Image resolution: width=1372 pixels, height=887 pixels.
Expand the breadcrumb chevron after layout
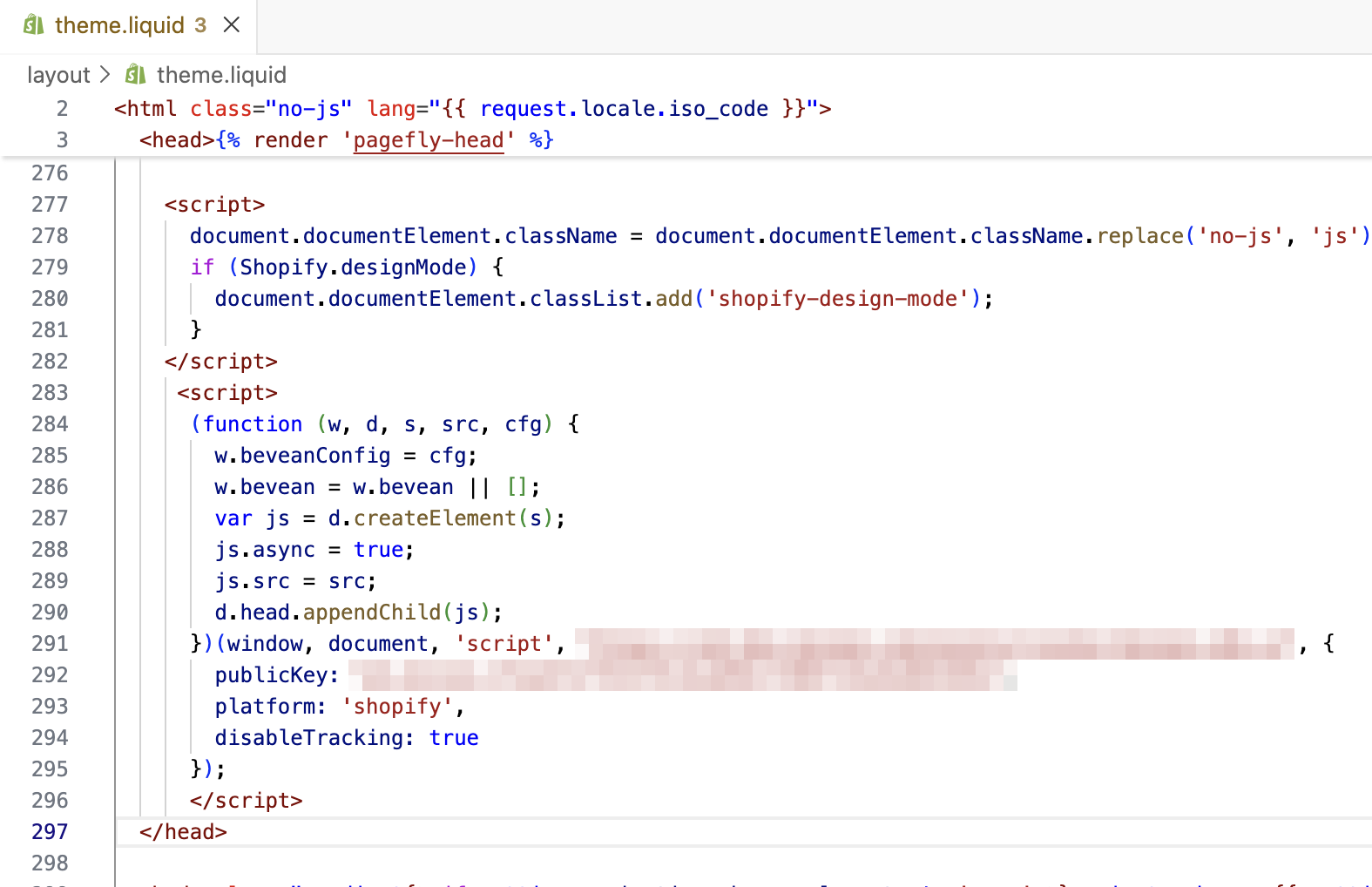point(105,75)
